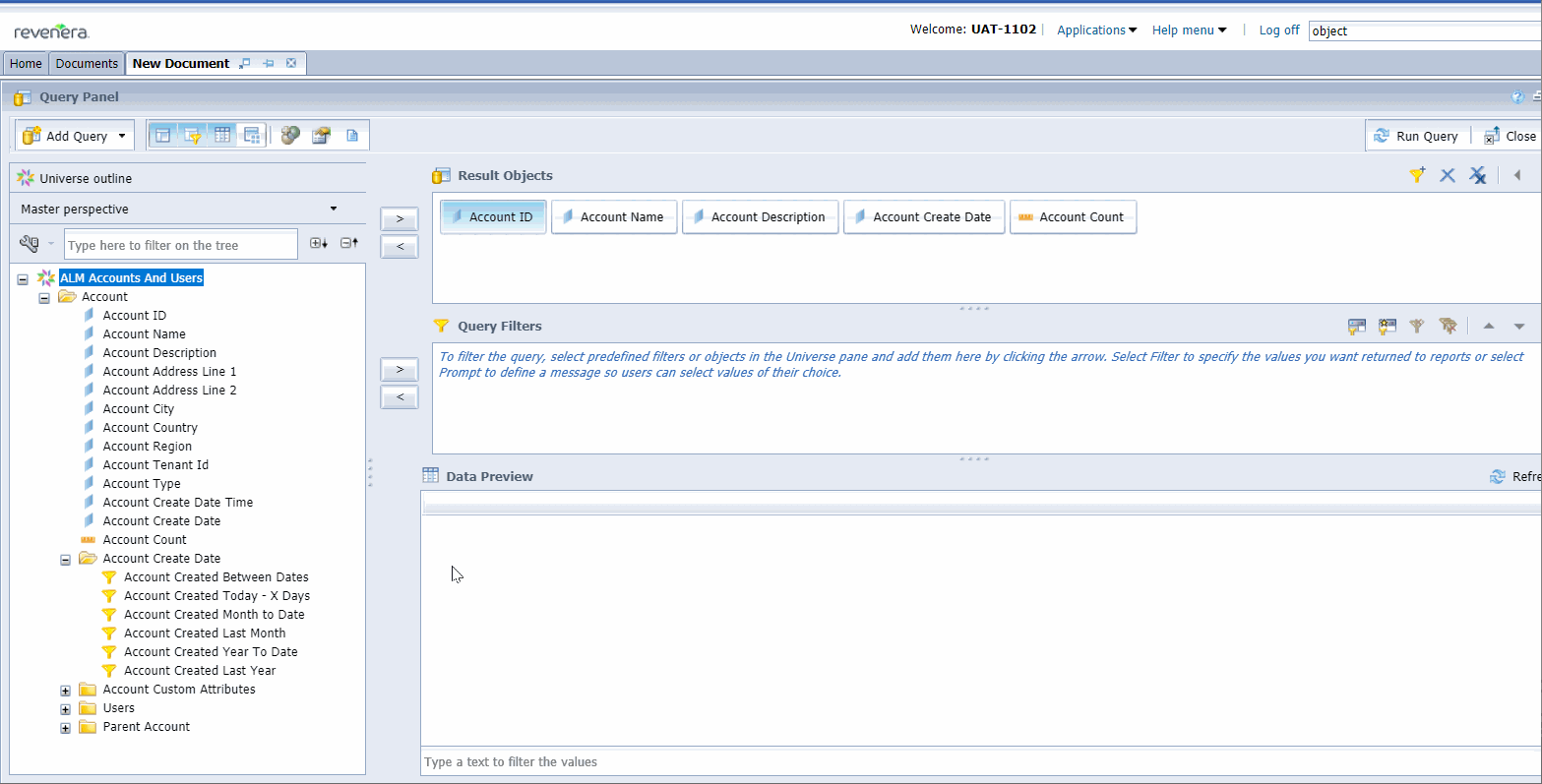Select Account Create Date result object chip
Image resolution: width=1542 pixels, height=784 pixels.
(924, 216)
